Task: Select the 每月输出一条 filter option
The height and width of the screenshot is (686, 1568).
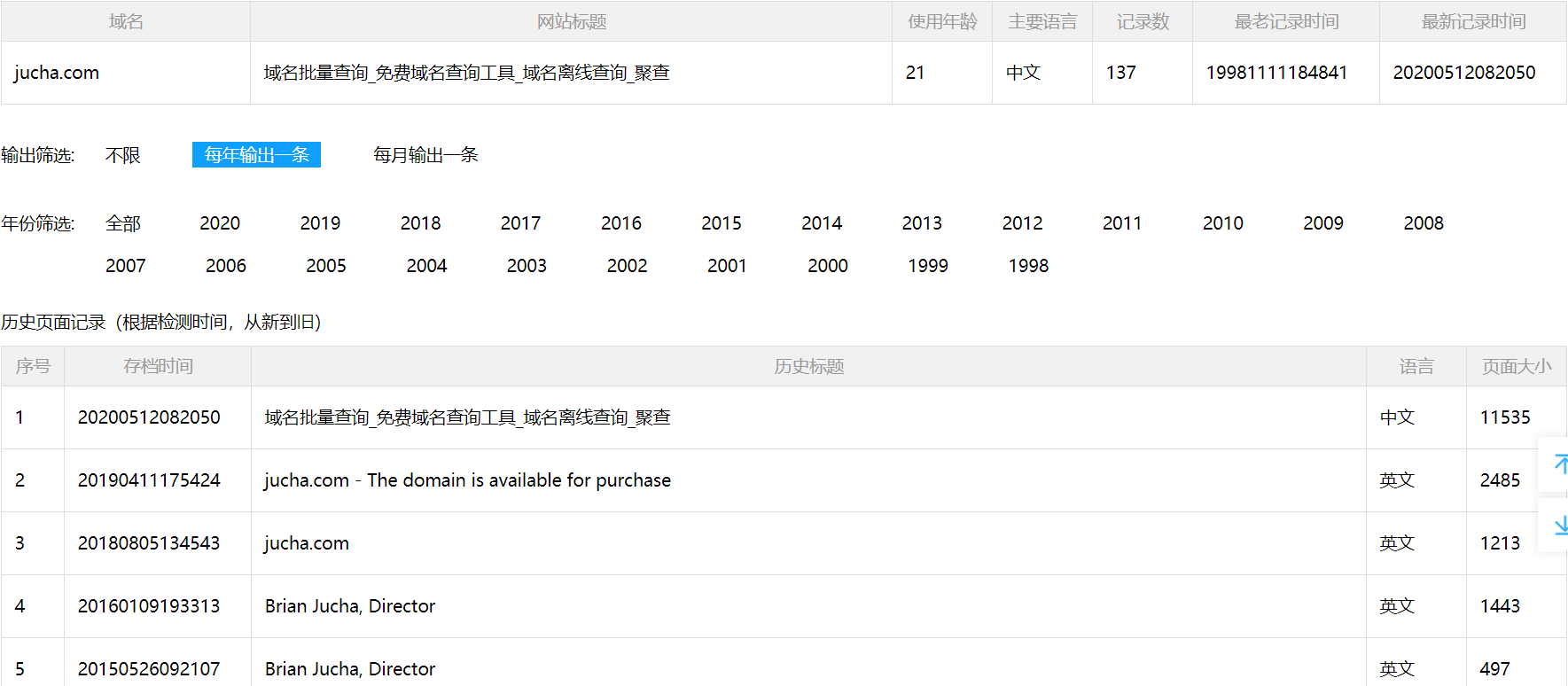Action: (x=425, y=155)
